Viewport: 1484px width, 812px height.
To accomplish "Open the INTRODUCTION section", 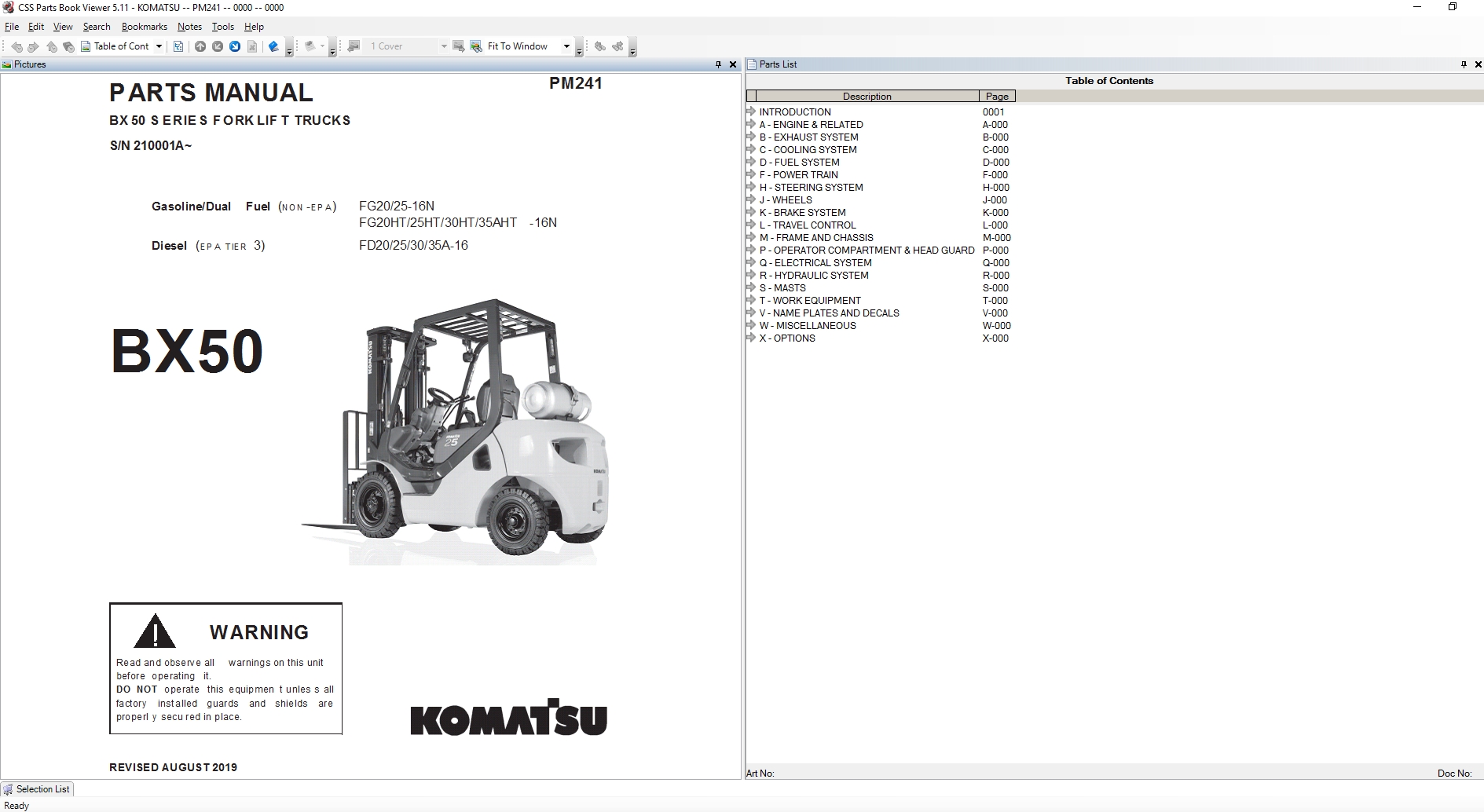I will pos(795,112).
